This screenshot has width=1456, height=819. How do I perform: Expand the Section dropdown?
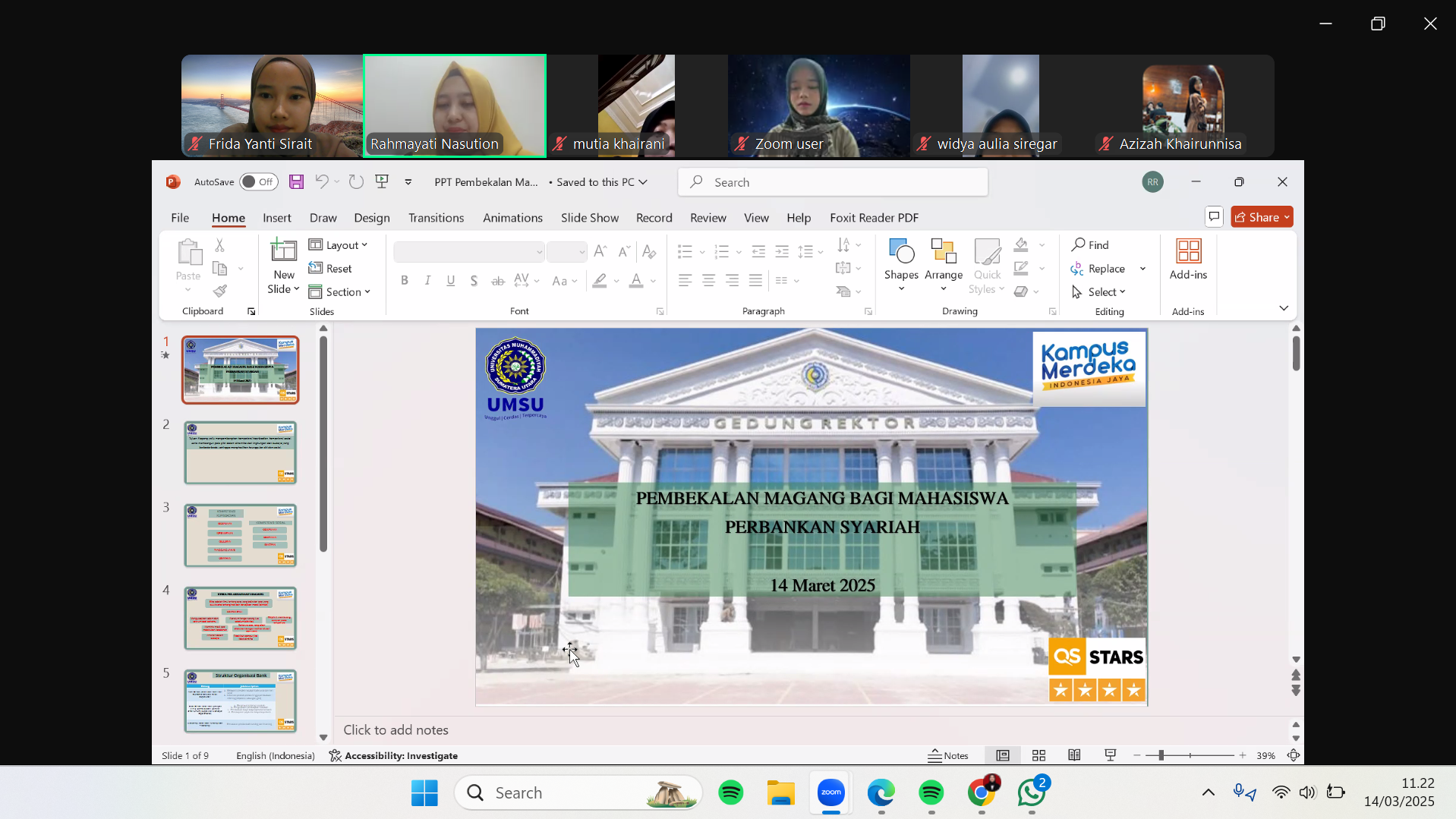[340, 291]
